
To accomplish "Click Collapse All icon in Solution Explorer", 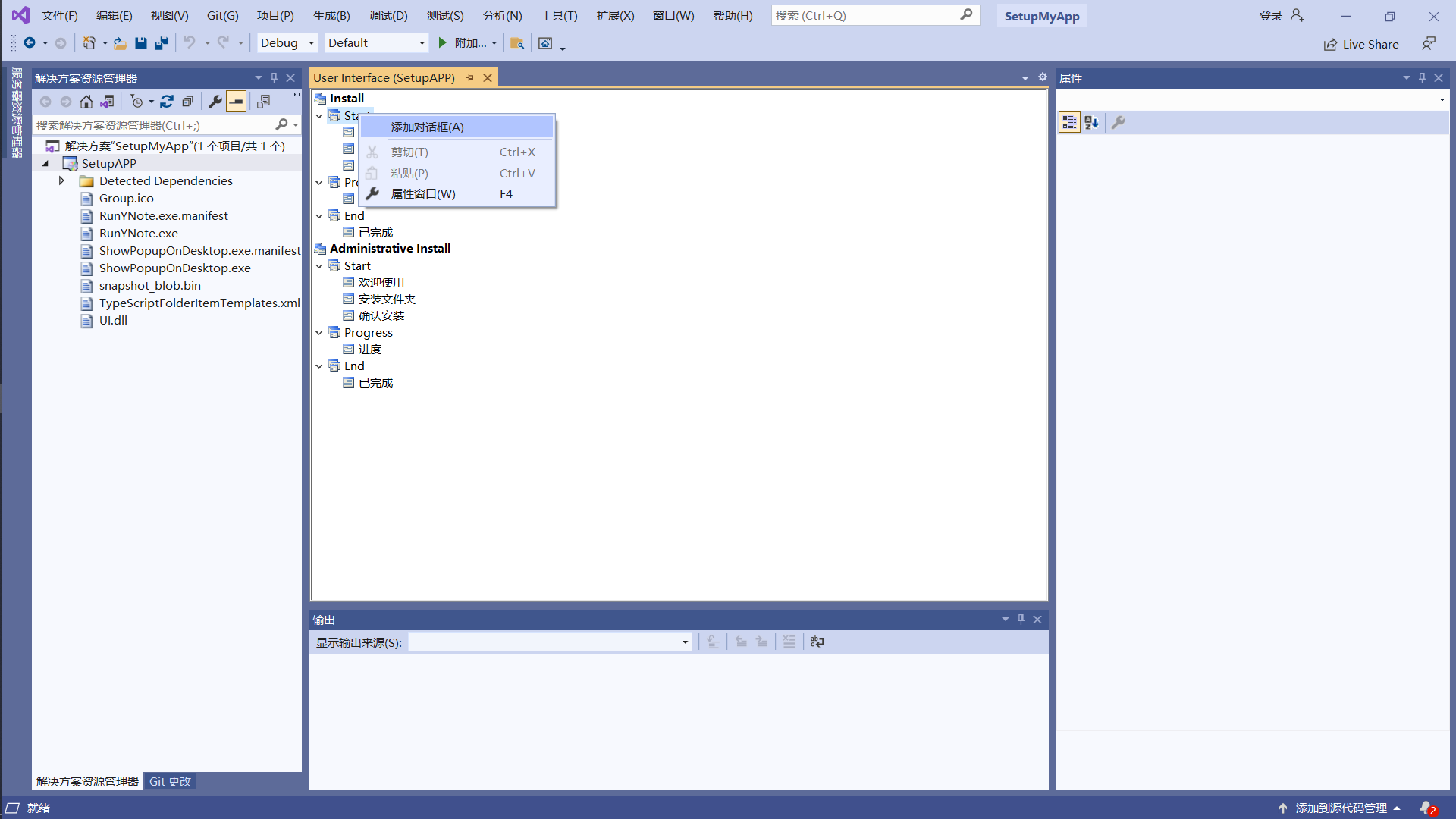I will [x=188, y=102].
